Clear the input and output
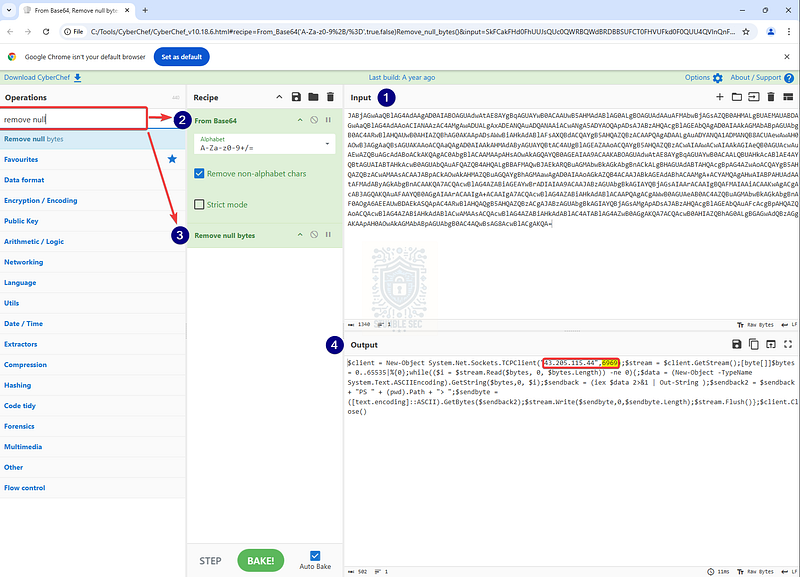 [771, 97]
